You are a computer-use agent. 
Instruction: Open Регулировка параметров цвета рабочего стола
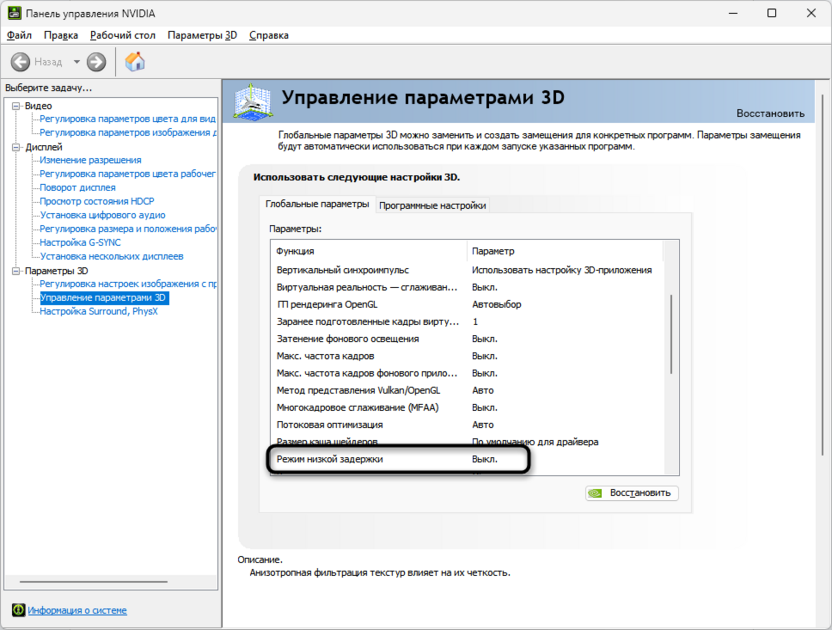(x=127, y=174)
